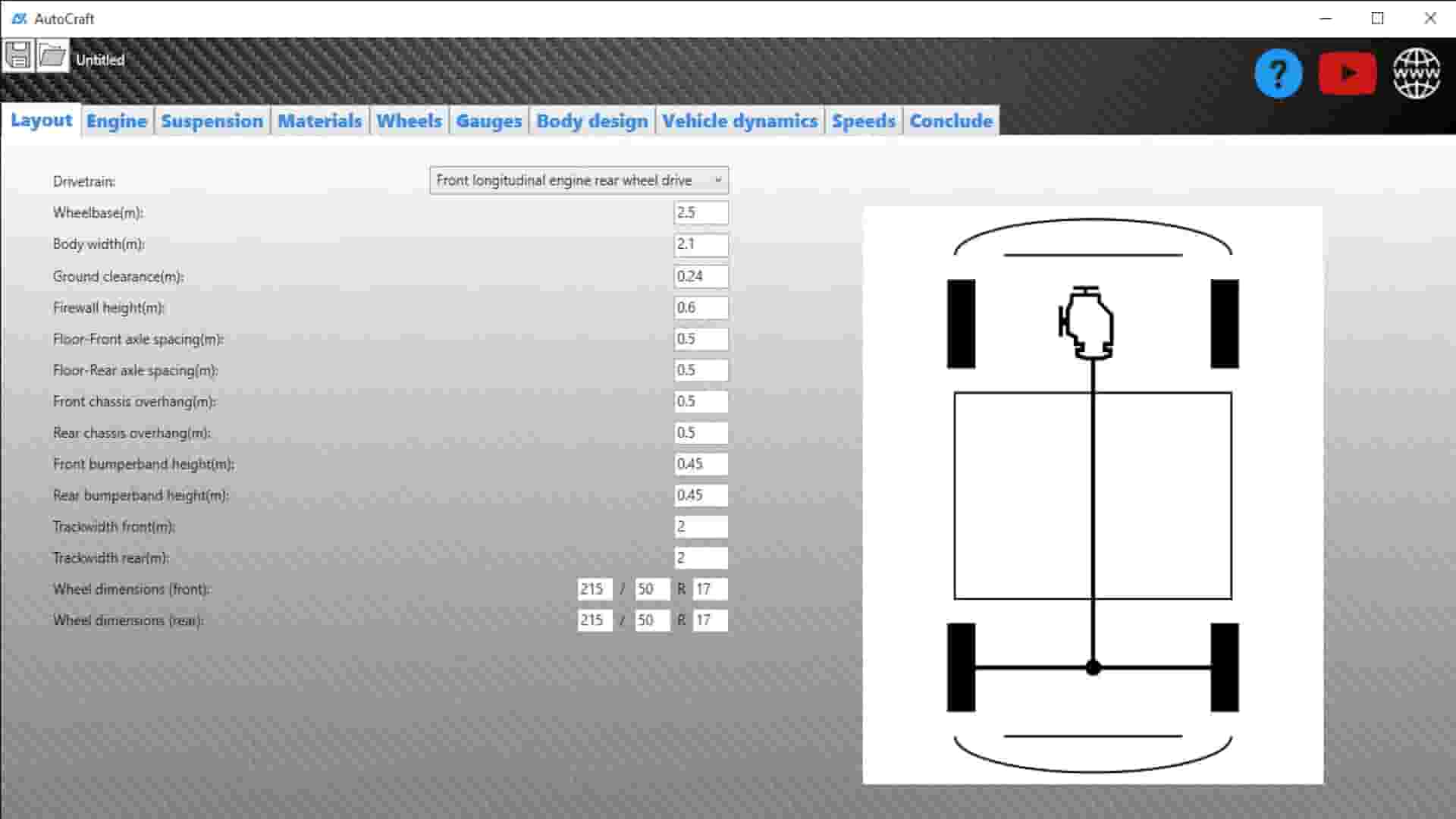Select the Materials tab
The image size is (1456, 819).
[319, 121]
